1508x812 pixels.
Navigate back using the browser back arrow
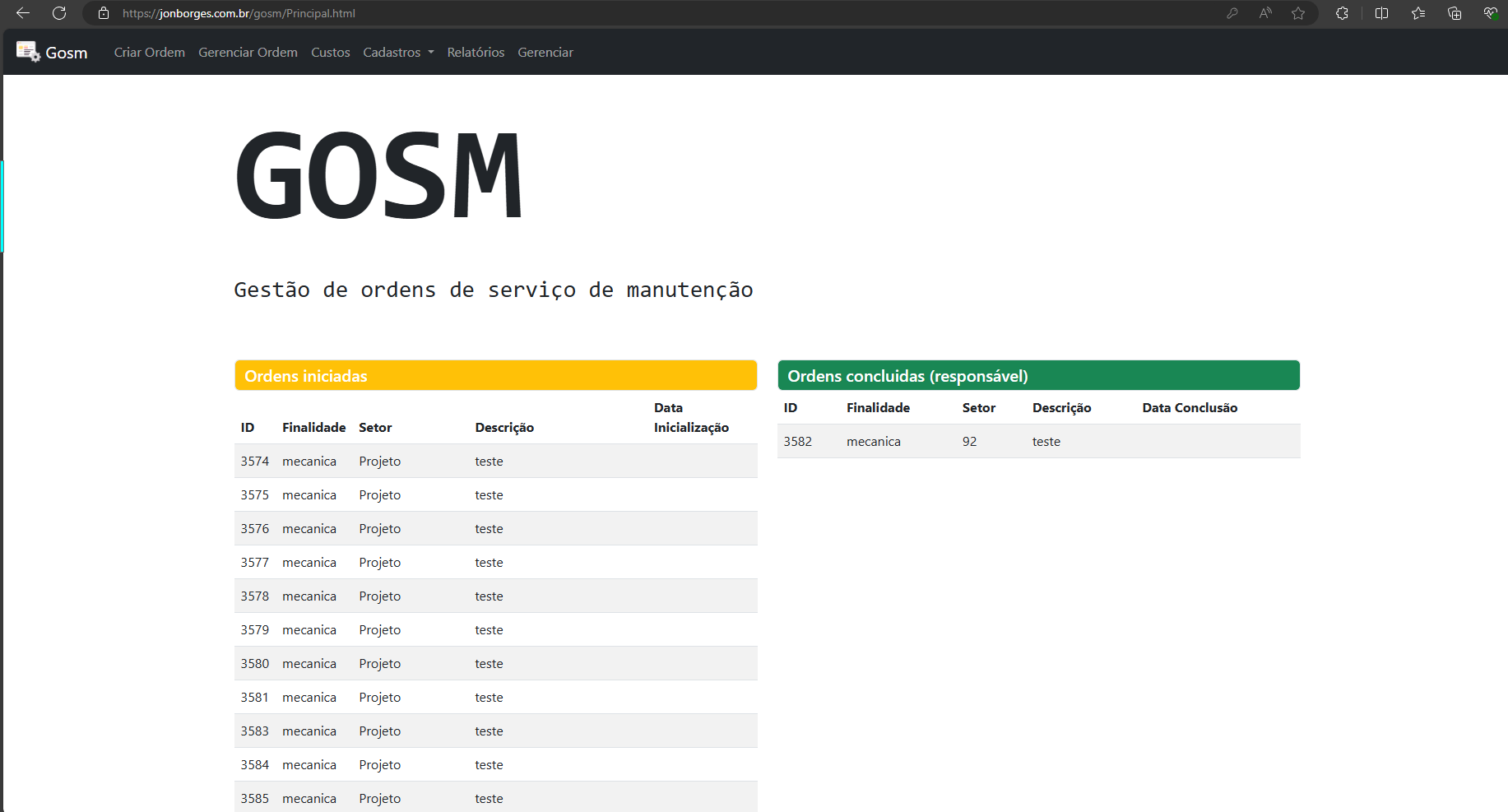(x=22, y=13)
